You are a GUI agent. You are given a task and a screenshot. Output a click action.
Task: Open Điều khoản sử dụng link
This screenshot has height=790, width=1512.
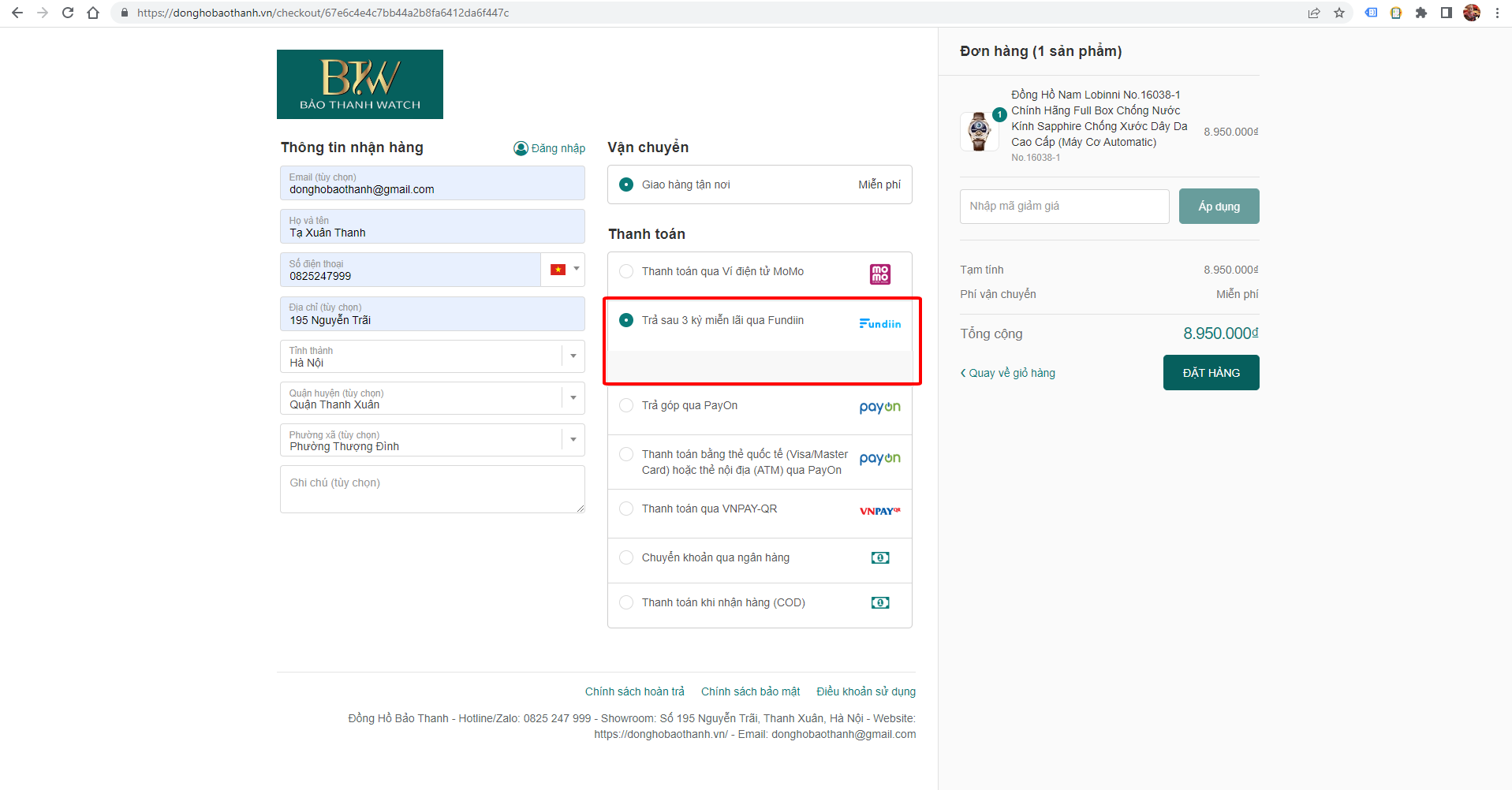pos(866,691)
